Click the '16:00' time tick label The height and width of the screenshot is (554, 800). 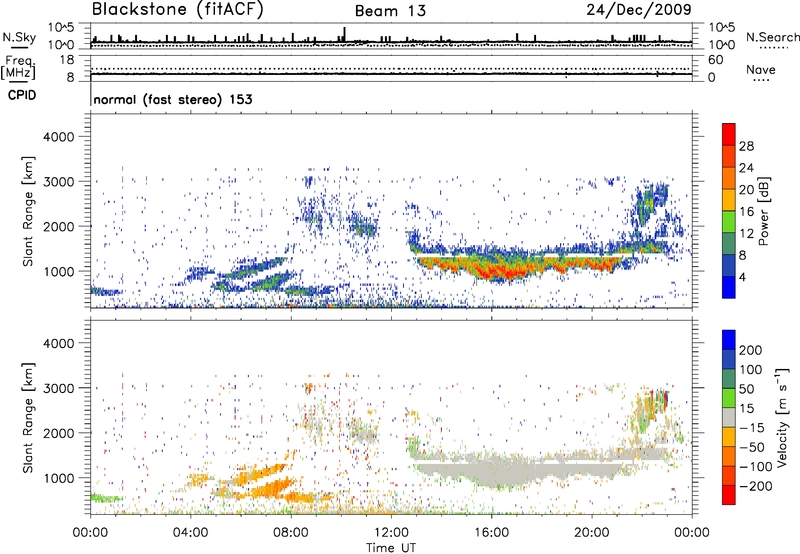[491, 533]
